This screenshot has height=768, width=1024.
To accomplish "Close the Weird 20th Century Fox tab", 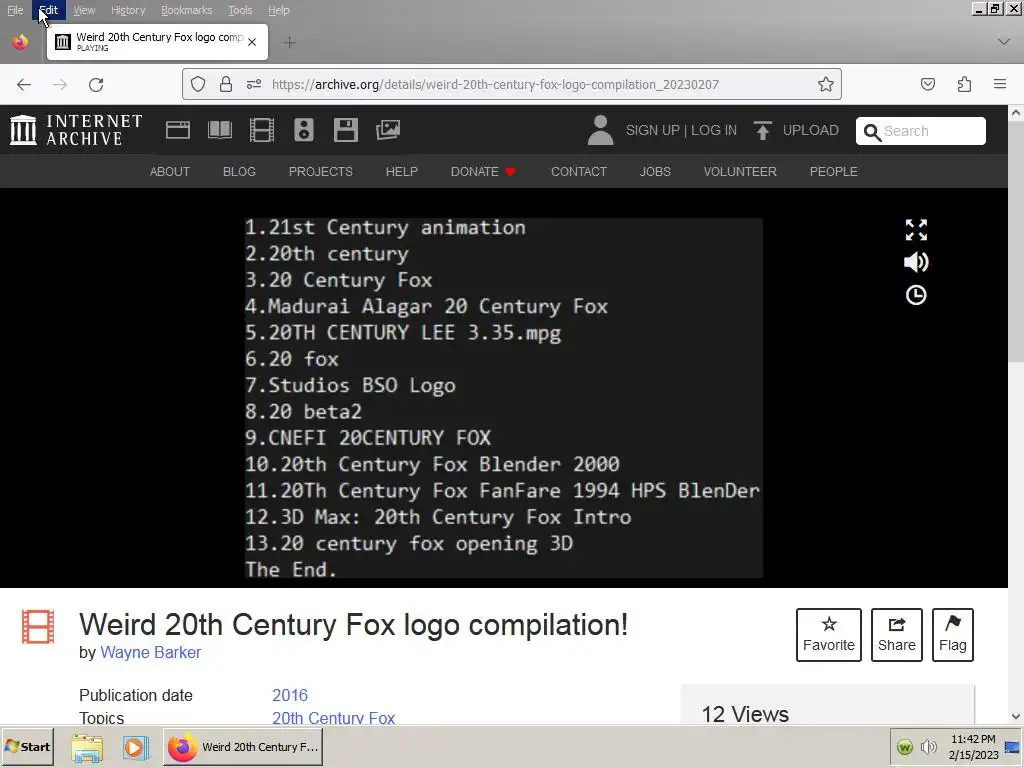I will click(x=252, y=42).
